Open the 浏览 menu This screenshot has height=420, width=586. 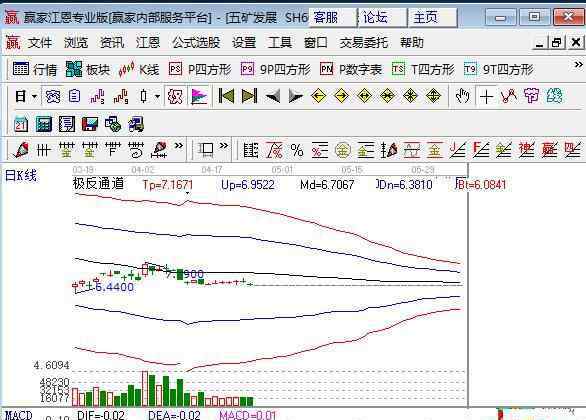point(75,43)
